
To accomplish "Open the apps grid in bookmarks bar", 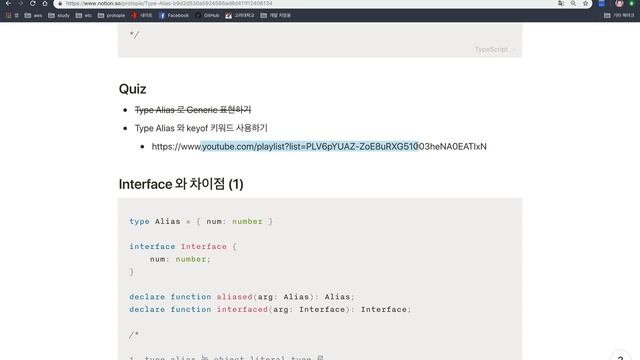I will 12,16.
